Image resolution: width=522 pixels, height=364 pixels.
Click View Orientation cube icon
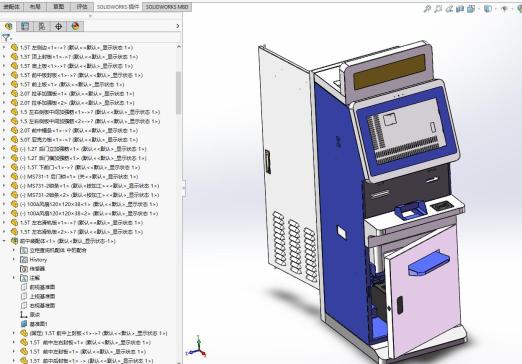click(471, 9)
